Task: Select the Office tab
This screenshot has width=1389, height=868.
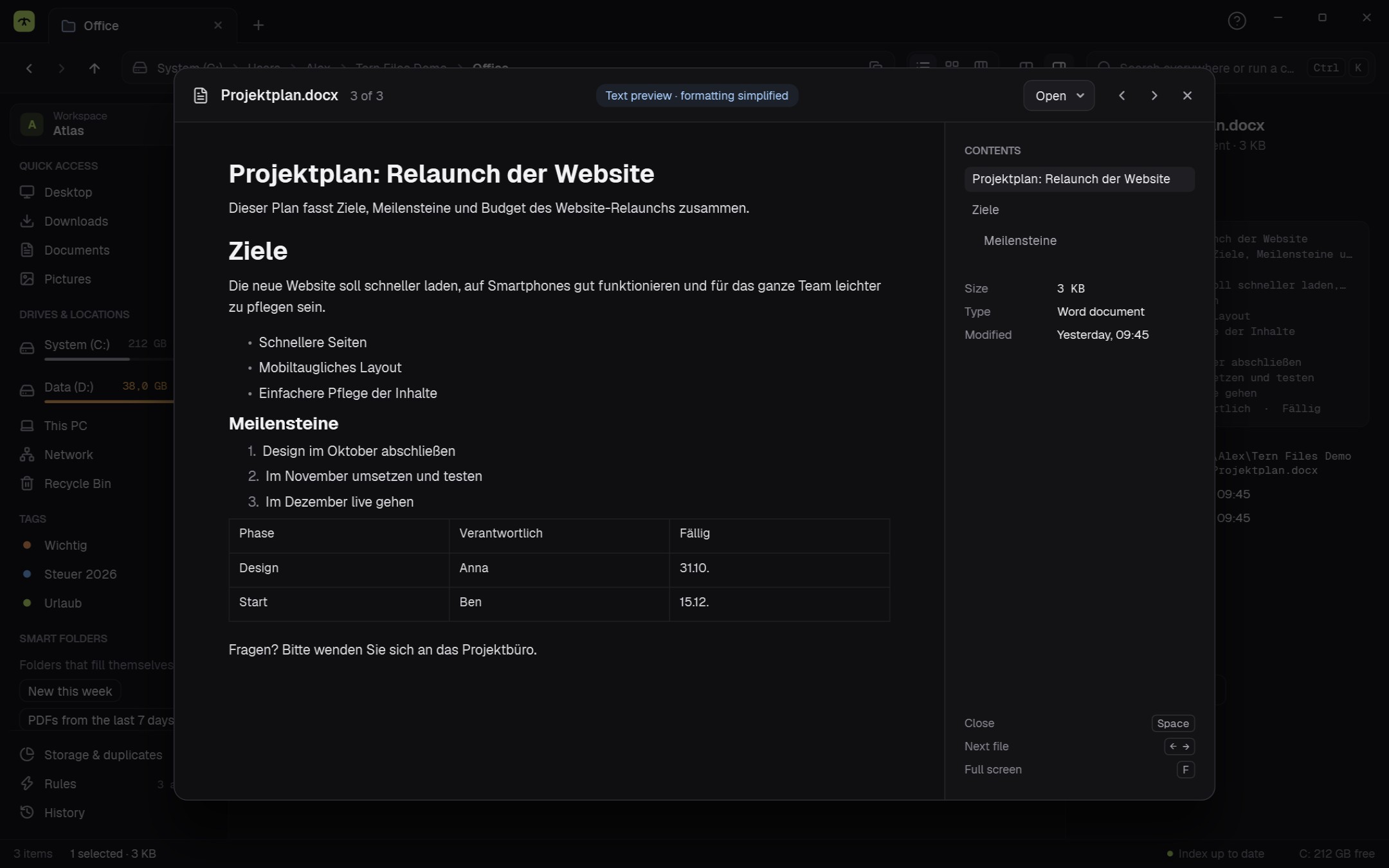Action: pos(142,26)
